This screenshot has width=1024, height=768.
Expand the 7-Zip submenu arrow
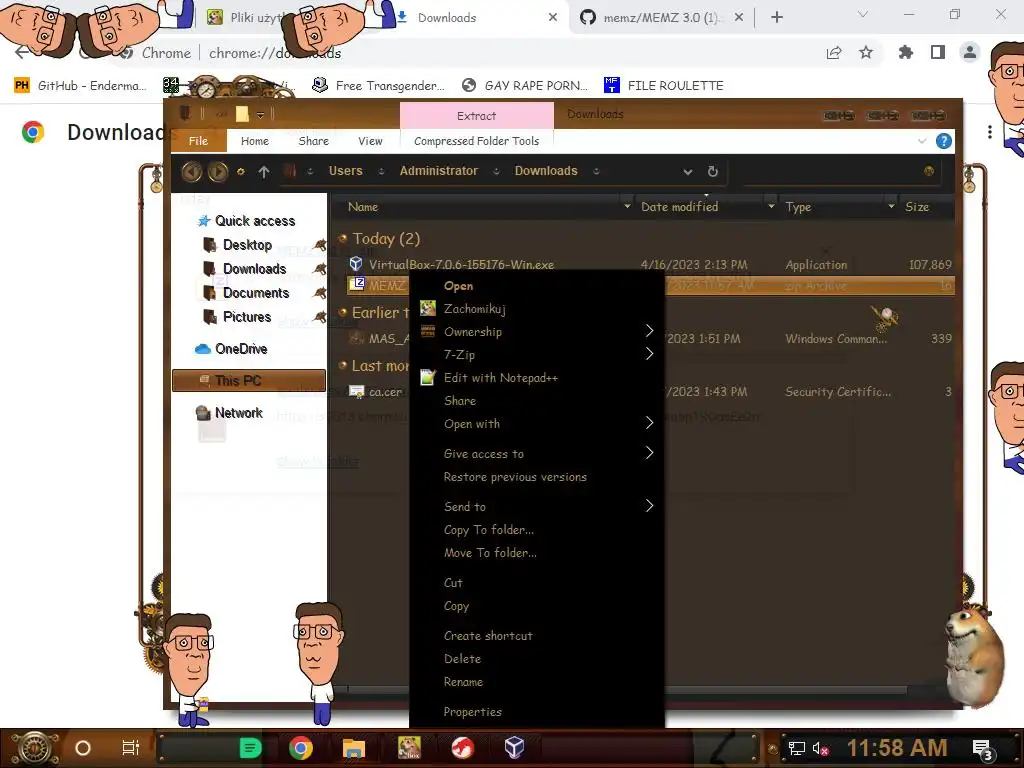[x=649, y=355]
